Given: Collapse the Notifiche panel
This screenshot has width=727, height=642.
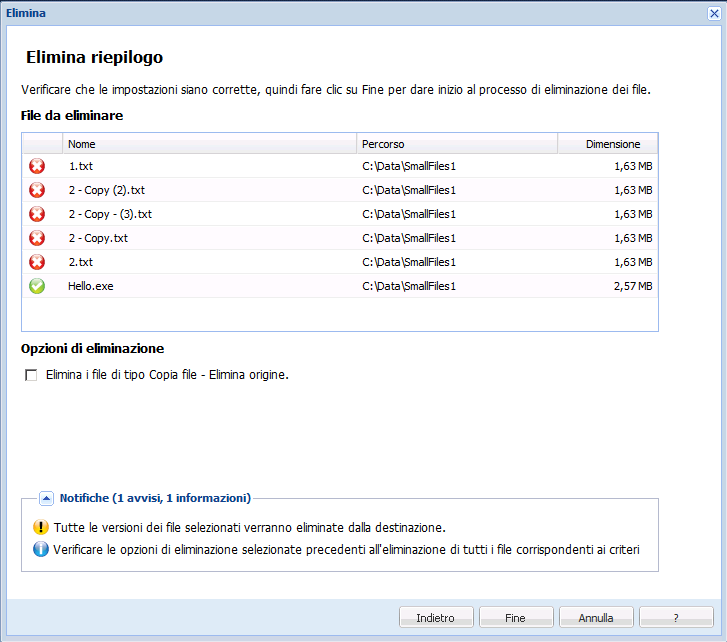Looking at the screenshot, I should (x=46, y=497).
